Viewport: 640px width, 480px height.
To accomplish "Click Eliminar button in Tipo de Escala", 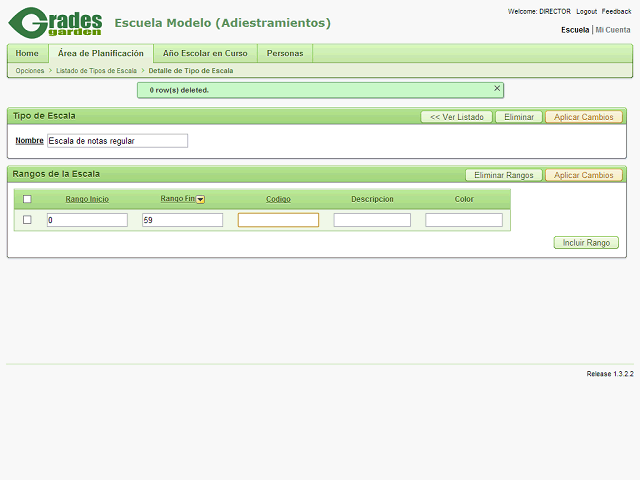I will pyautogui.click(x=519, y=117).
